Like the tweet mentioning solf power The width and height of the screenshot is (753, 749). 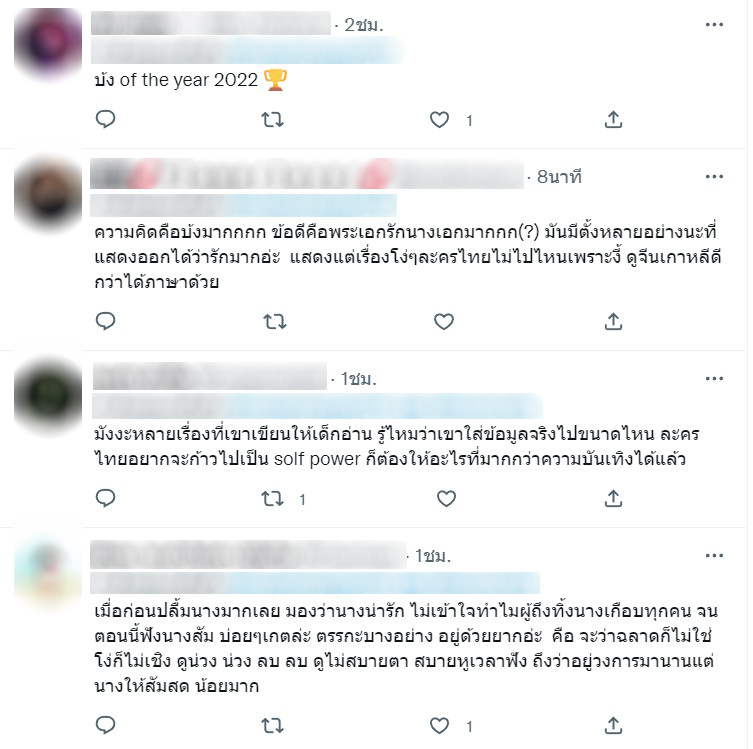[x=446, y=499]
